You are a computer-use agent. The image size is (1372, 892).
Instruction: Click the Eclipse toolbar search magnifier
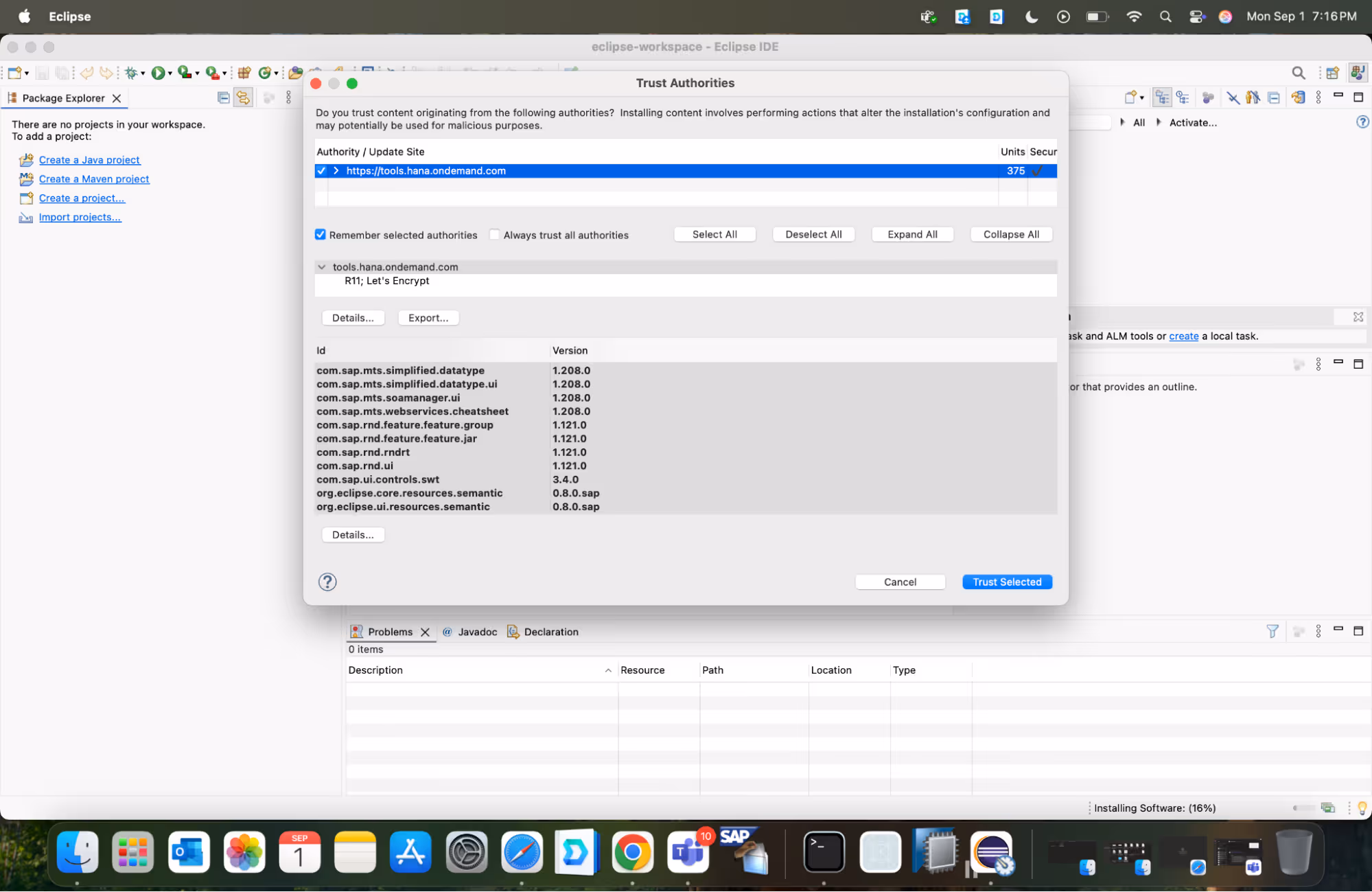[x=1298, y=73]
